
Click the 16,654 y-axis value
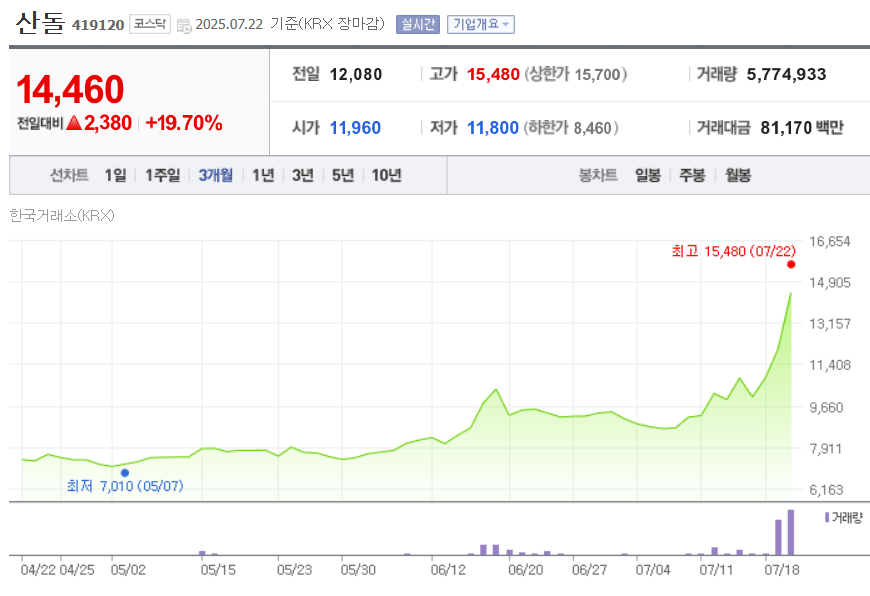point(829,241)
